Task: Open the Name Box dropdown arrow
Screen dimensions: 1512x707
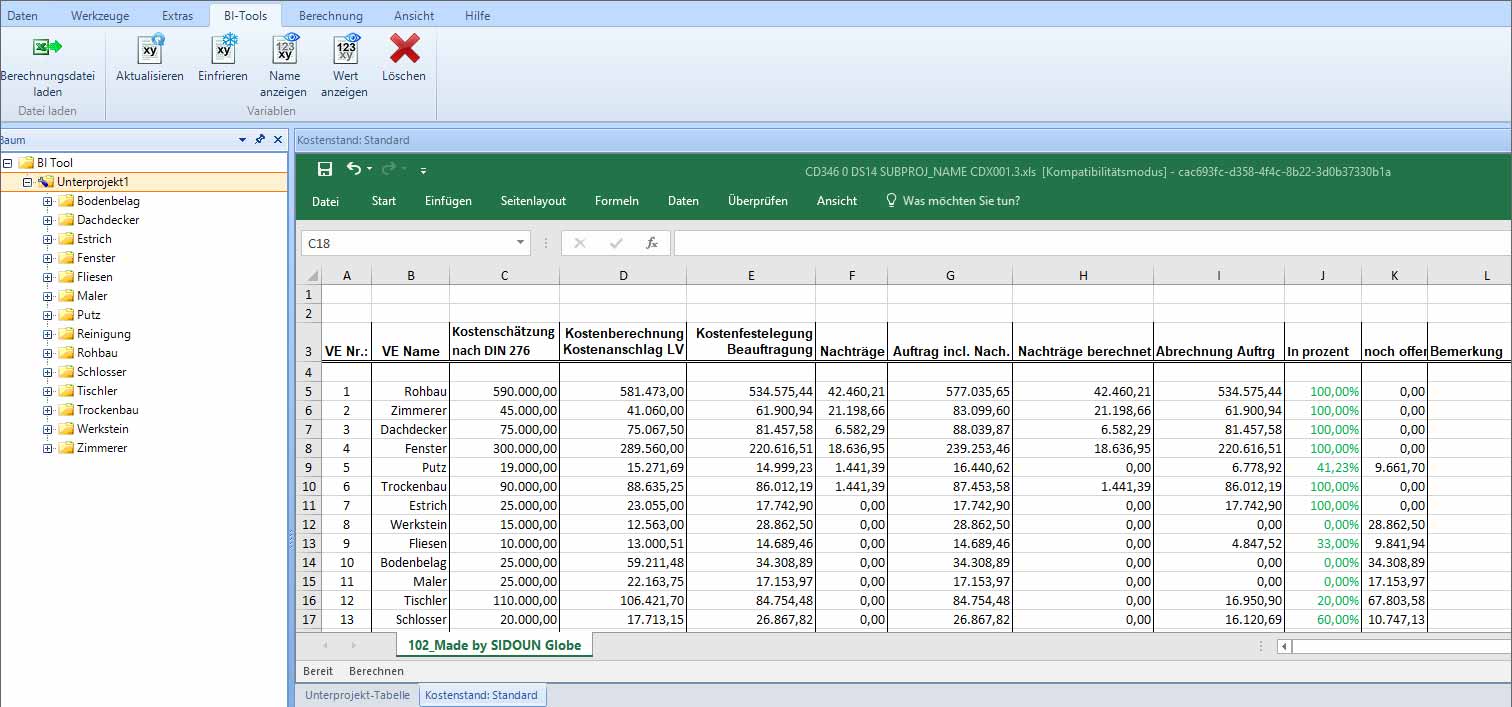Action: click(x=521, y=243)
